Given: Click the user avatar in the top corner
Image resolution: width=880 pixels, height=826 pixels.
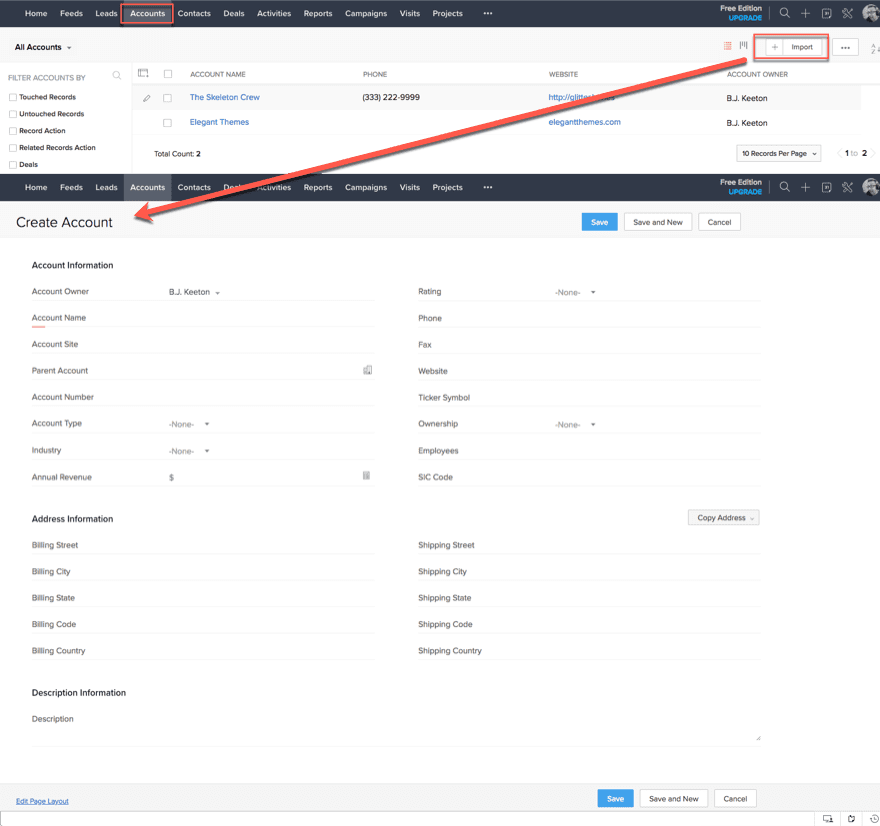Looking at the screenshot, I should point(870,13).
